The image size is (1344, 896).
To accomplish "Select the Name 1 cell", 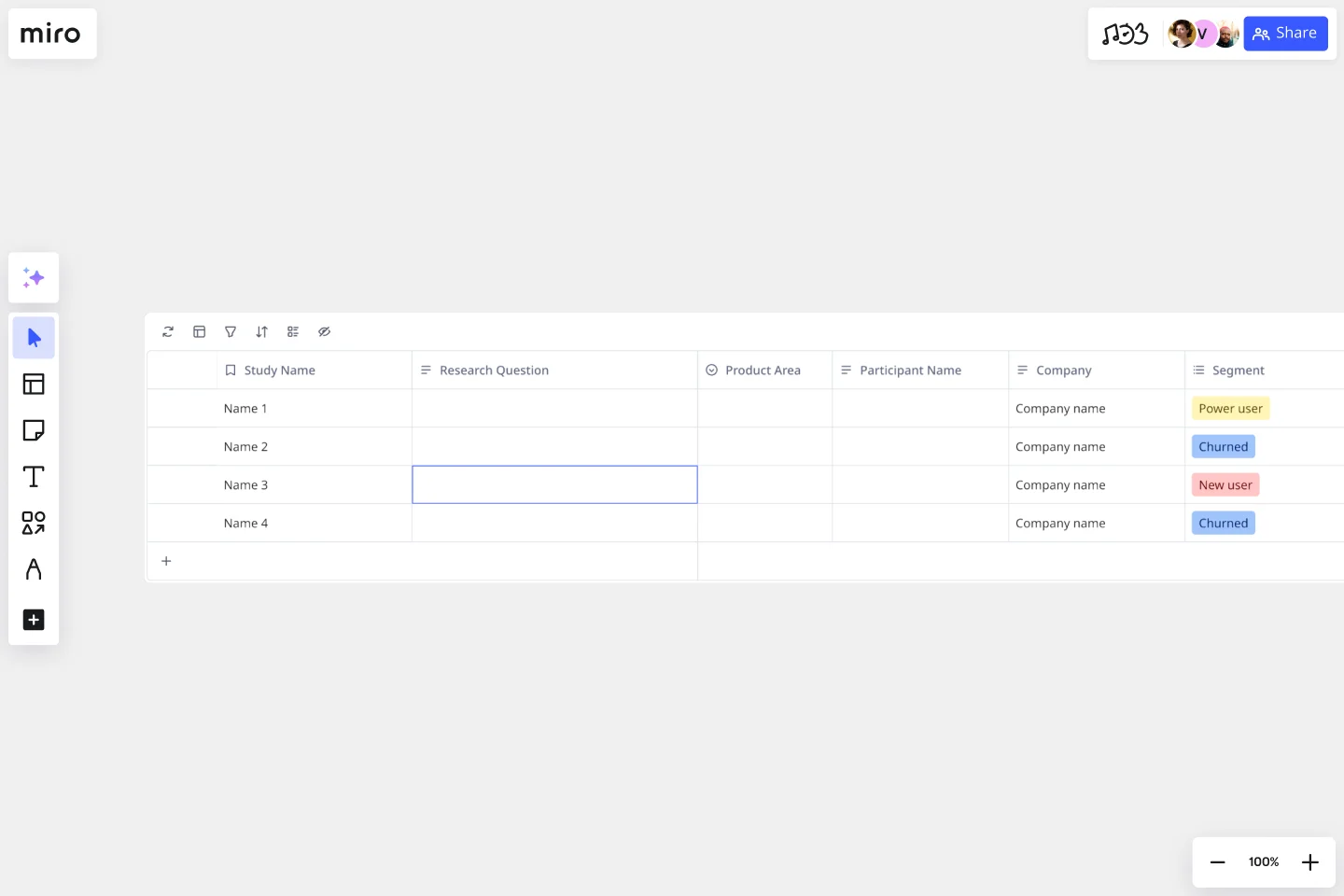I will (314, 409).
